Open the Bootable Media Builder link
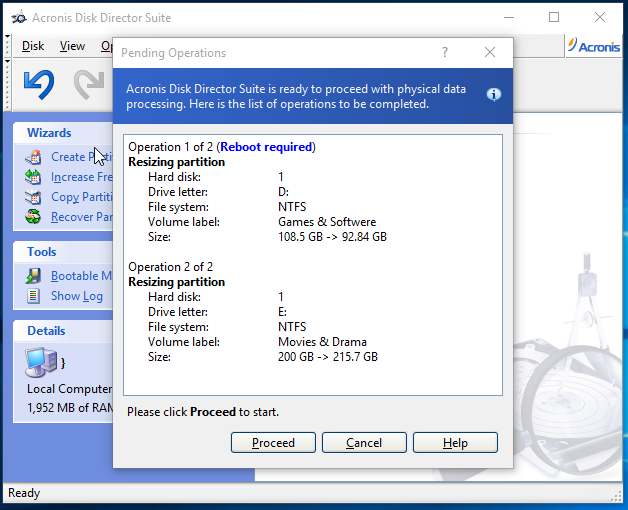This screenshot has width=628, height=510. tap(81, 276)
